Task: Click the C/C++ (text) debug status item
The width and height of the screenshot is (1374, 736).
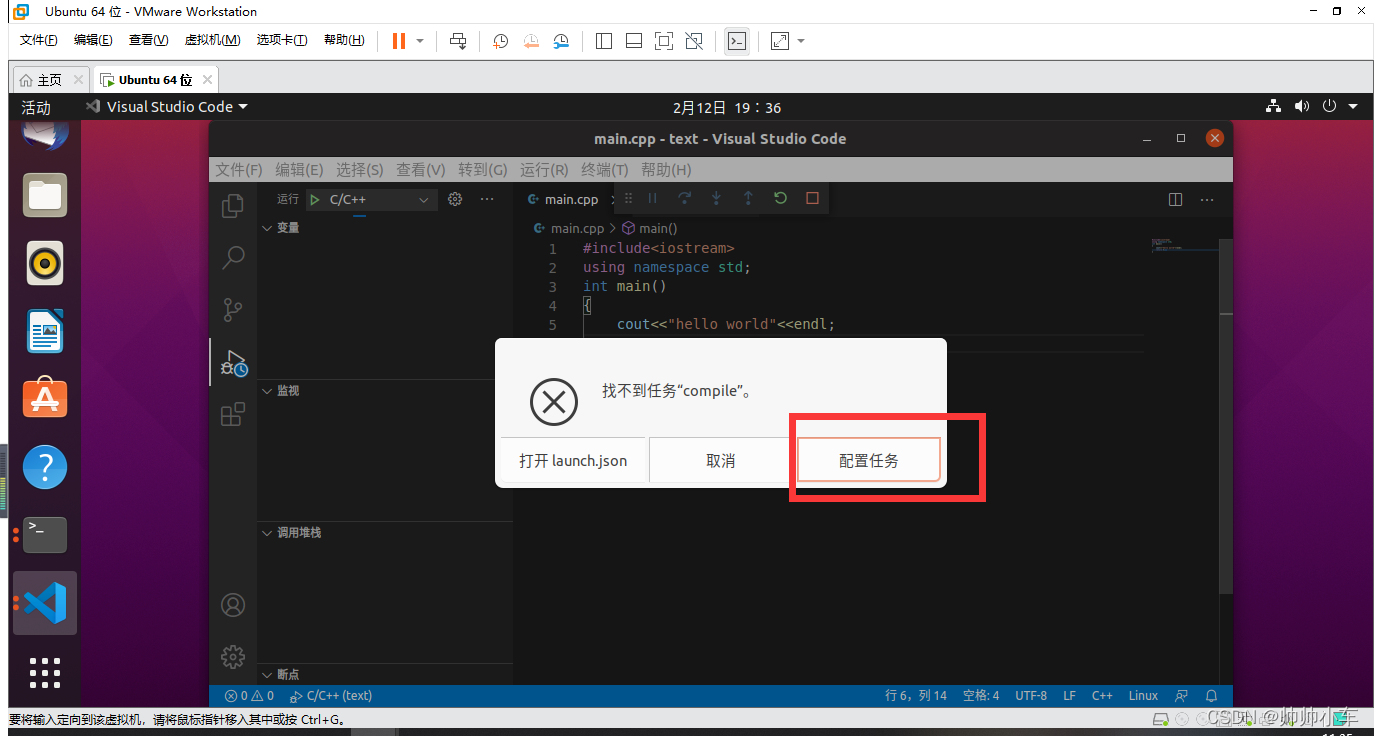Action: tap(331, 696)
